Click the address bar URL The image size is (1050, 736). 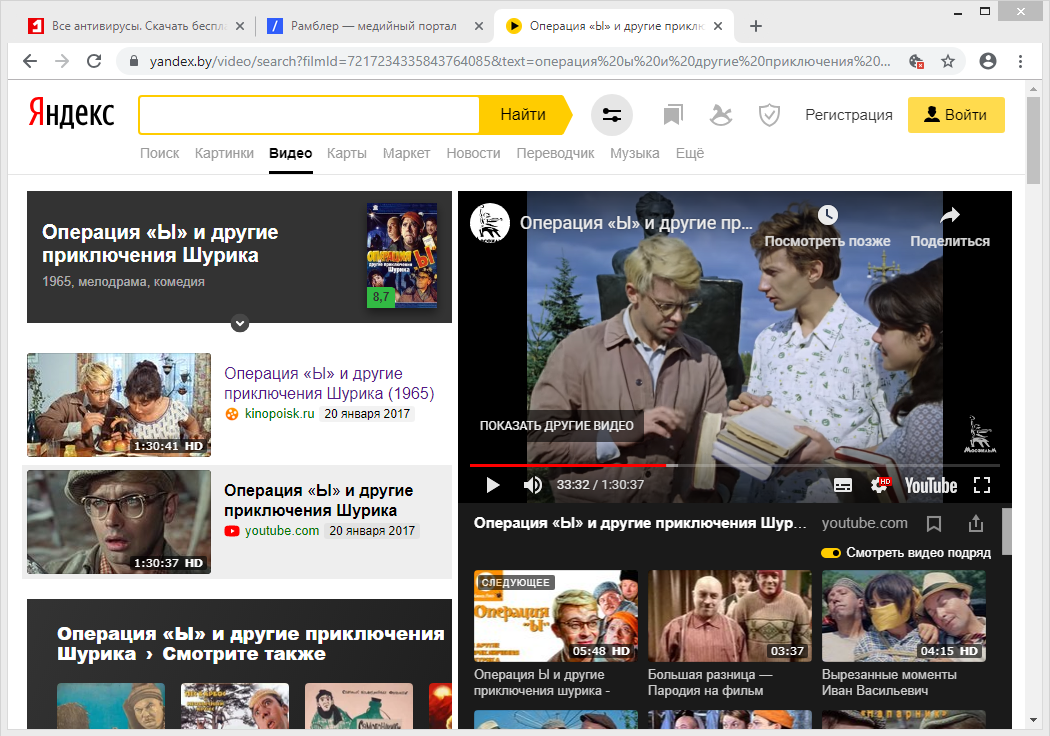coord(520,62)
